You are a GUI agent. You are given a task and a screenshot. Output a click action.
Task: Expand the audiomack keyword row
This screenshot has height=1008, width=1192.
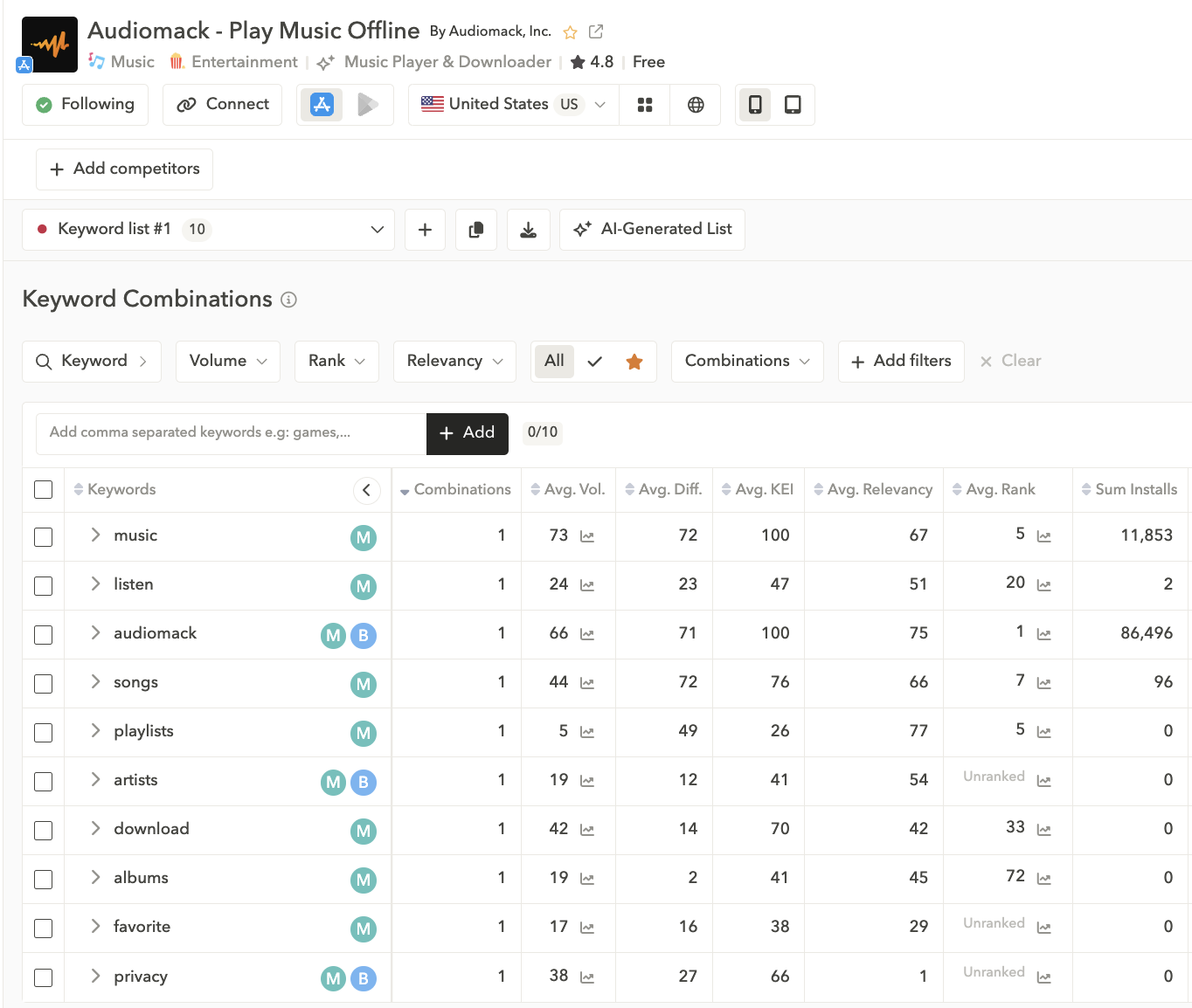[x=95, y=633]
